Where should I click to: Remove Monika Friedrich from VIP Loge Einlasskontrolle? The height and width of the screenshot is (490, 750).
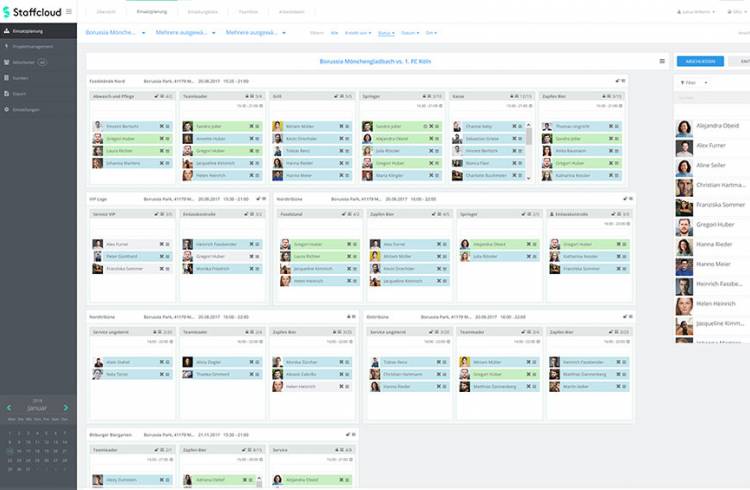[x=251, y=269]
